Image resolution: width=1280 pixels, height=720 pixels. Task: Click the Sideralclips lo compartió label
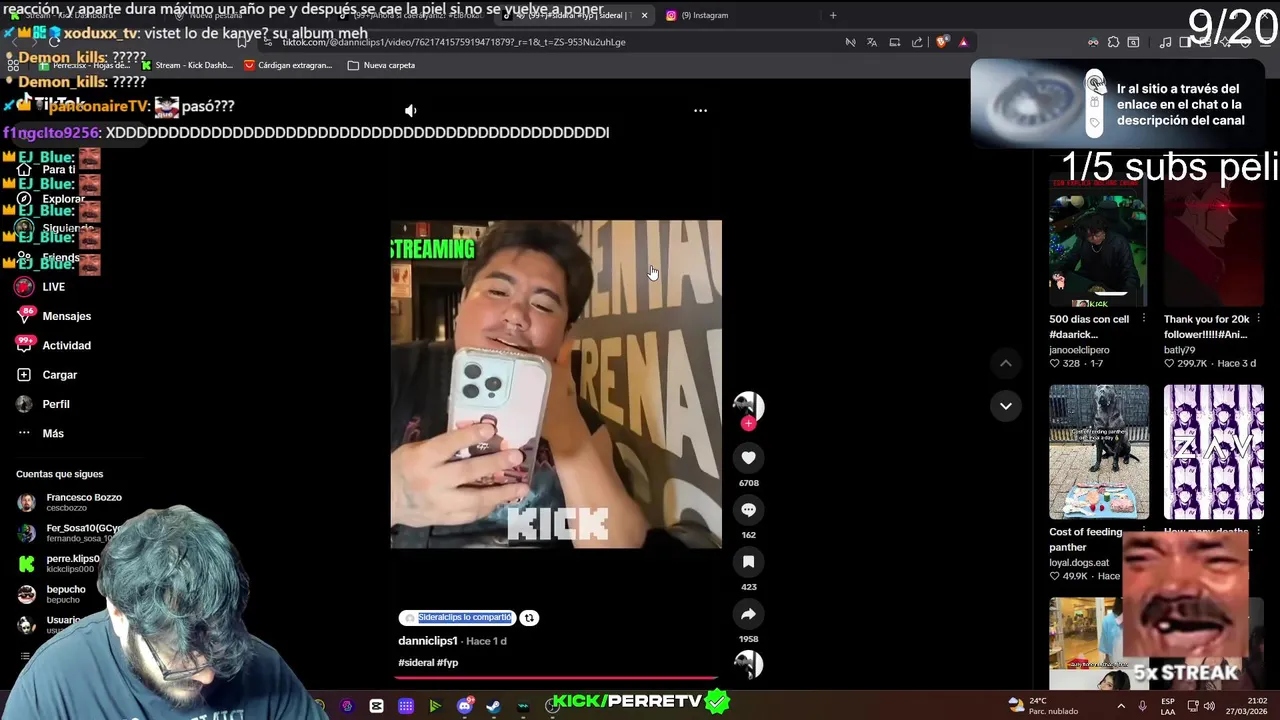(458, 618)
